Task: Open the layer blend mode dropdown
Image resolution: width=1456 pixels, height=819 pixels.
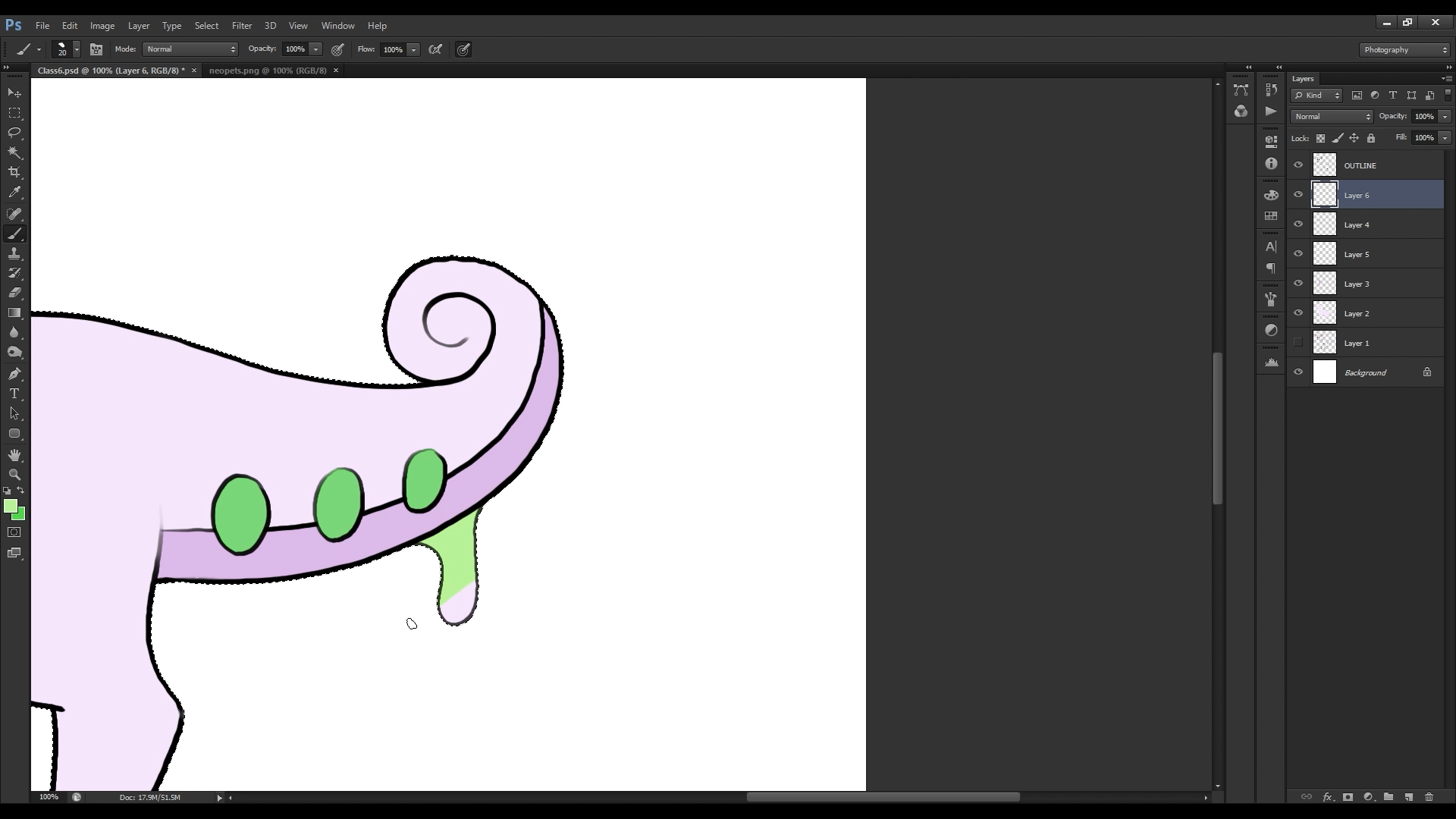Action: 1332,117
